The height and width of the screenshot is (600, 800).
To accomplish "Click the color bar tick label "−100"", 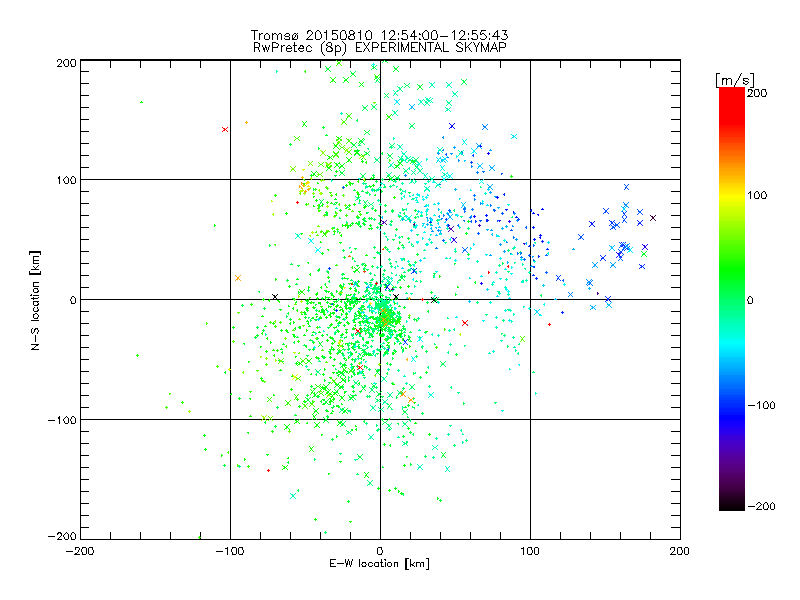I will tap(761, 406).
